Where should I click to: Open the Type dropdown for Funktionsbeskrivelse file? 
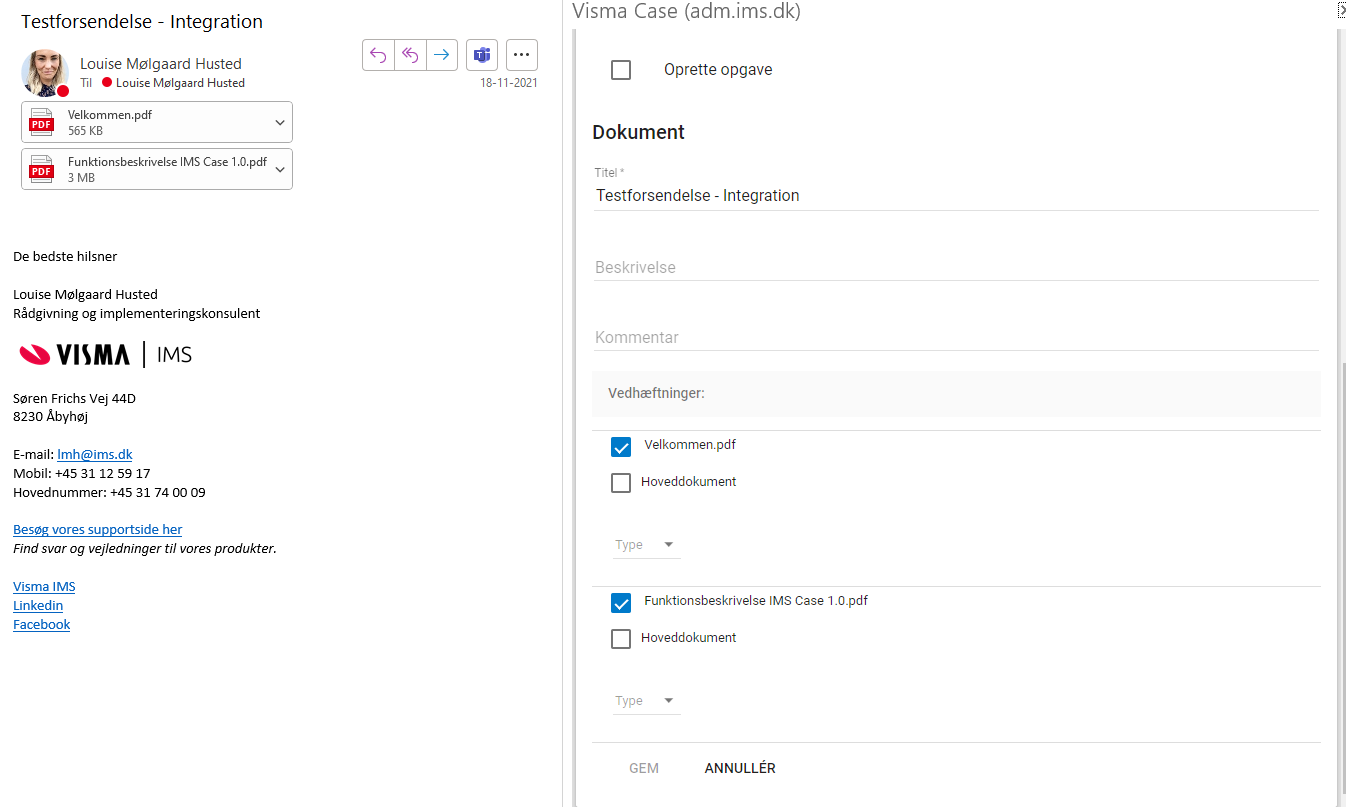646,701
